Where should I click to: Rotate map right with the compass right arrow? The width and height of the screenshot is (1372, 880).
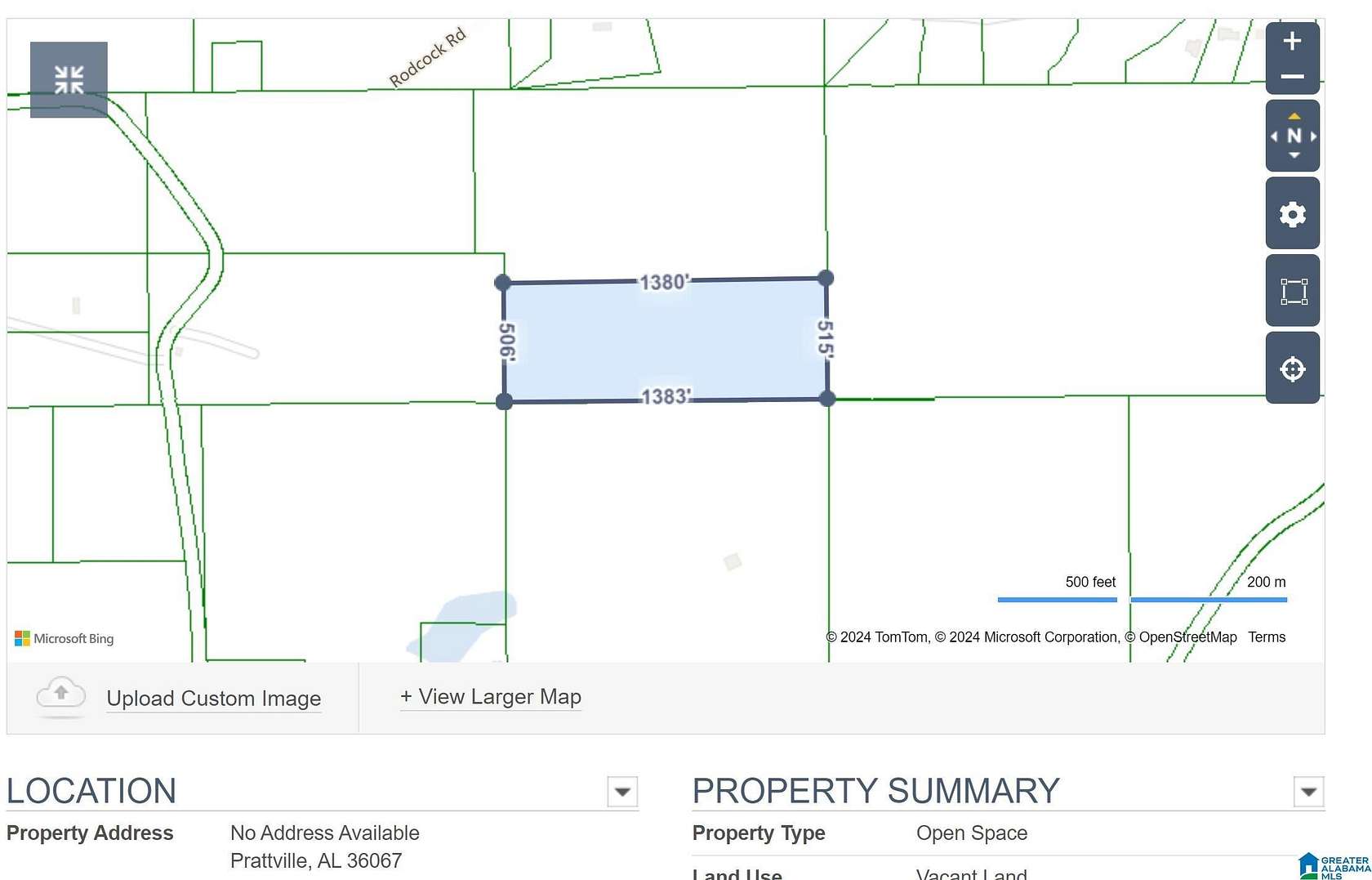tap(1313, 136)
